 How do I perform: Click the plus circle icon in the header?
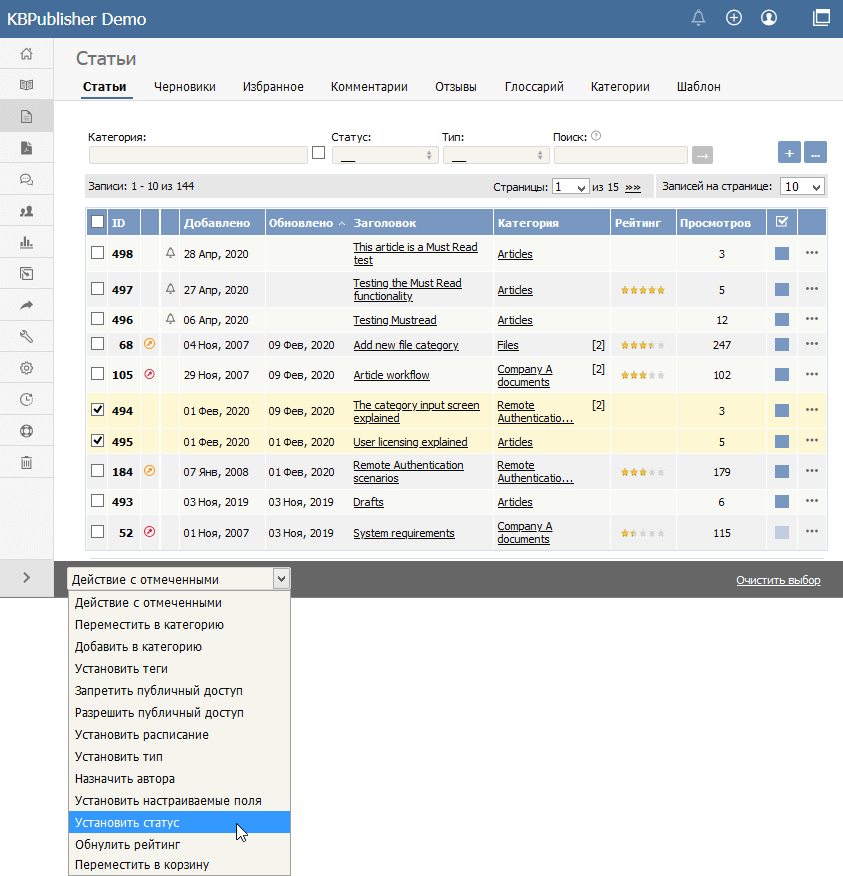pyautogui.click(x=734, y=18)
